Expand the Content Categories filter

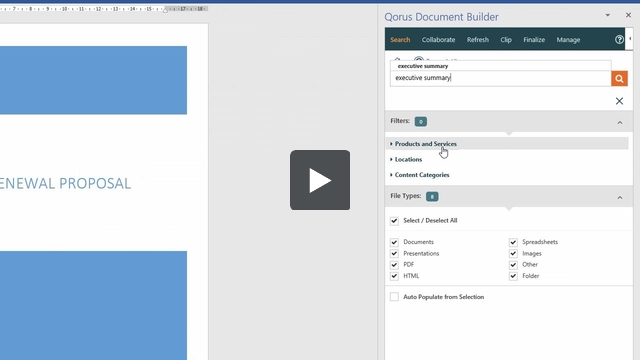420,175
